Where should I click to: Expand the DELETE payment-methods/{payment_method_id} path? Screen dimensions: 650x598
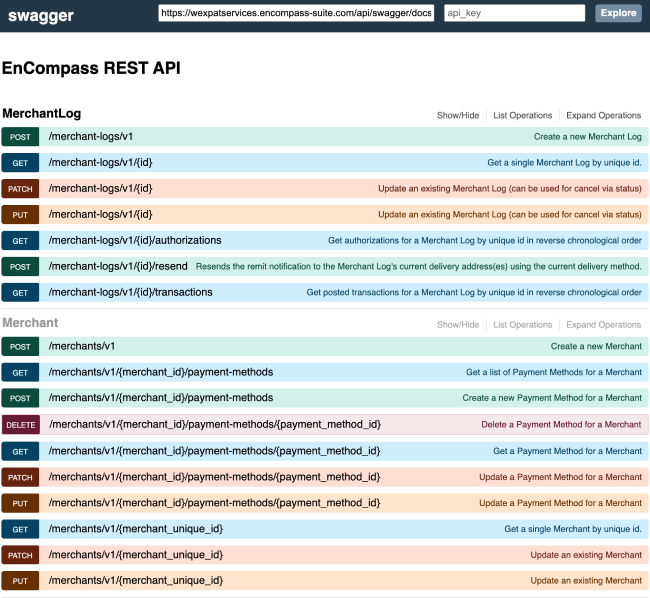[x=215, y=424]
